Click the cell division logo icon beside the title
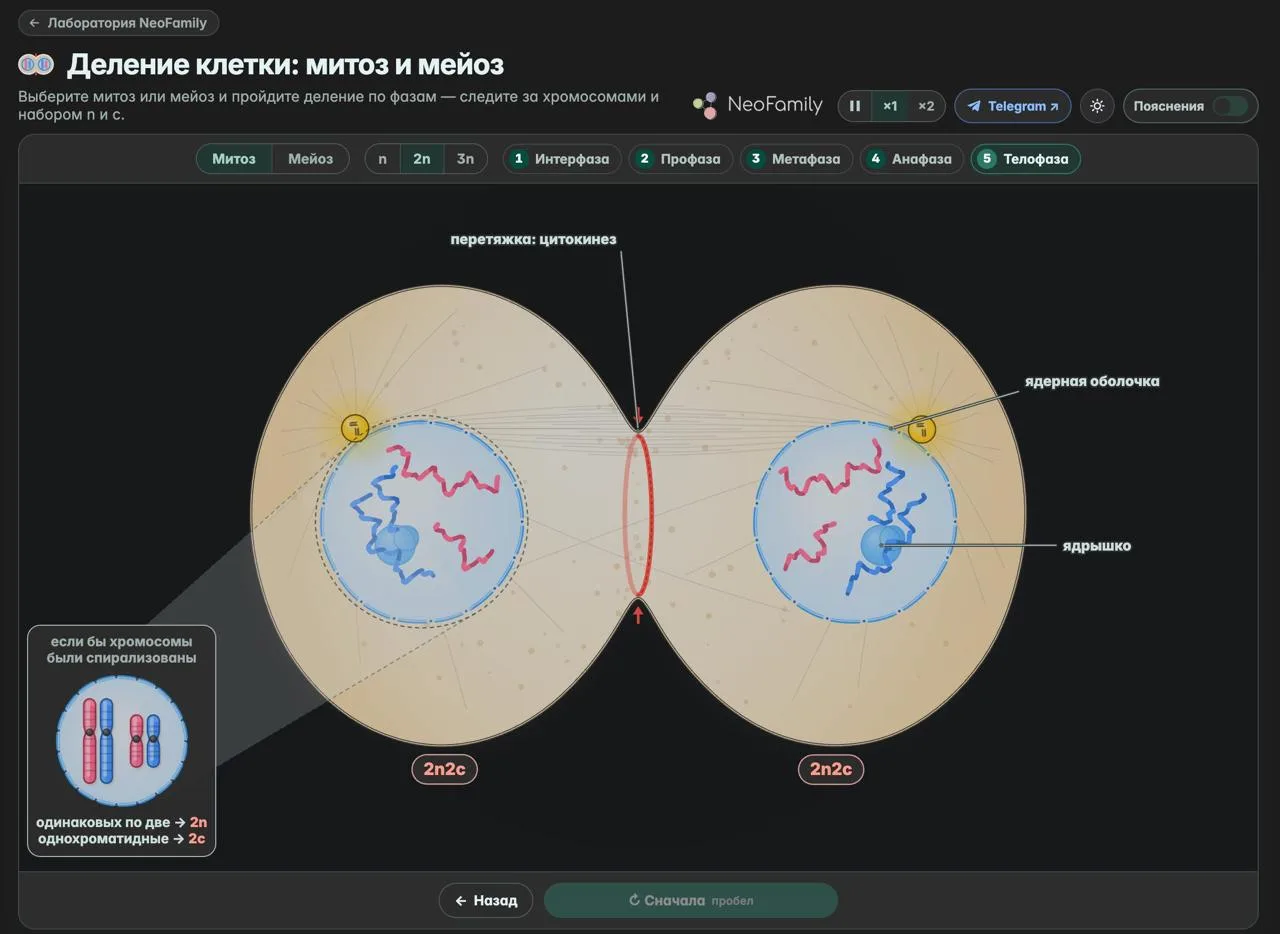This screenshot has width=1280, height=934. (x=36, y=65)
